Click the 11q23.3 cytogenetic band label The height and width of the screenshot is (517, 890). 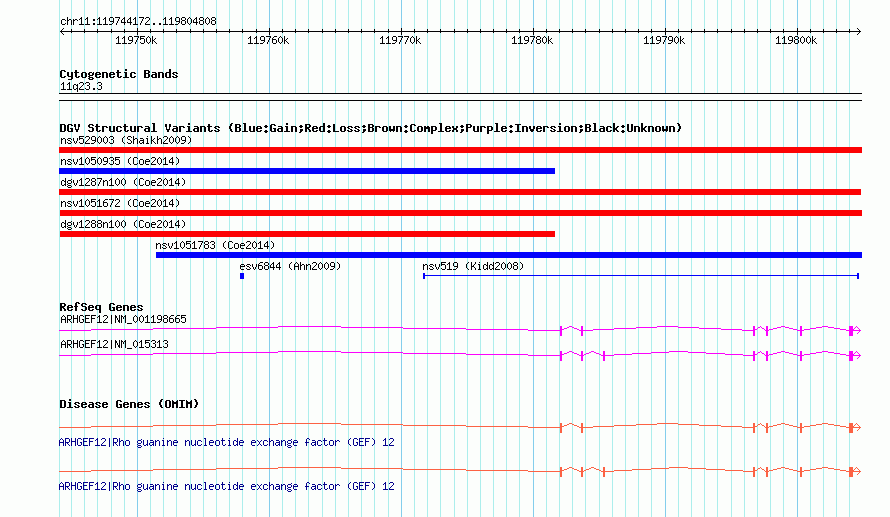[x=81, y=86]
